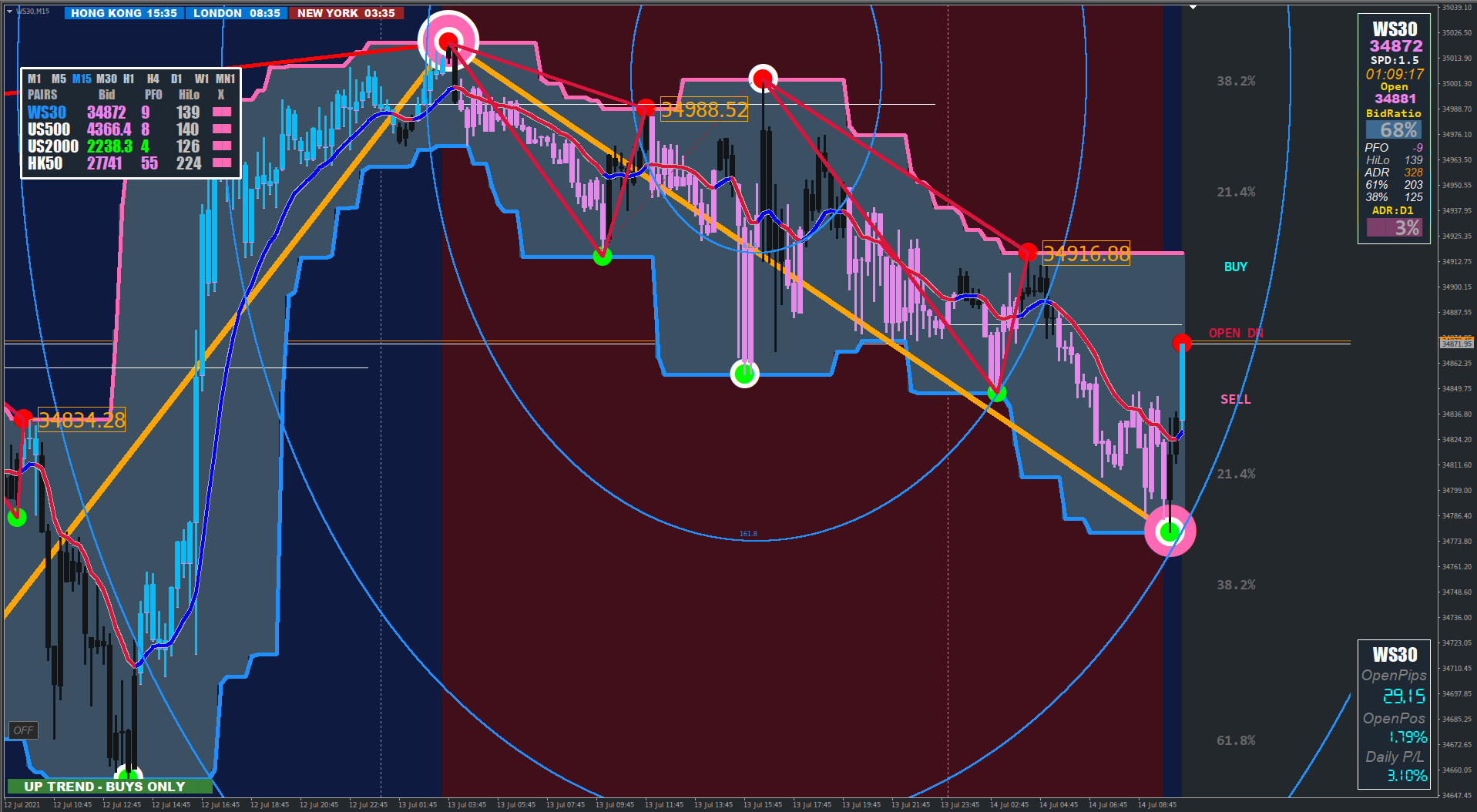Screen dimensions: 1477x812
Task: Select the D1 timeframe
Action: [x=176, y=79]
